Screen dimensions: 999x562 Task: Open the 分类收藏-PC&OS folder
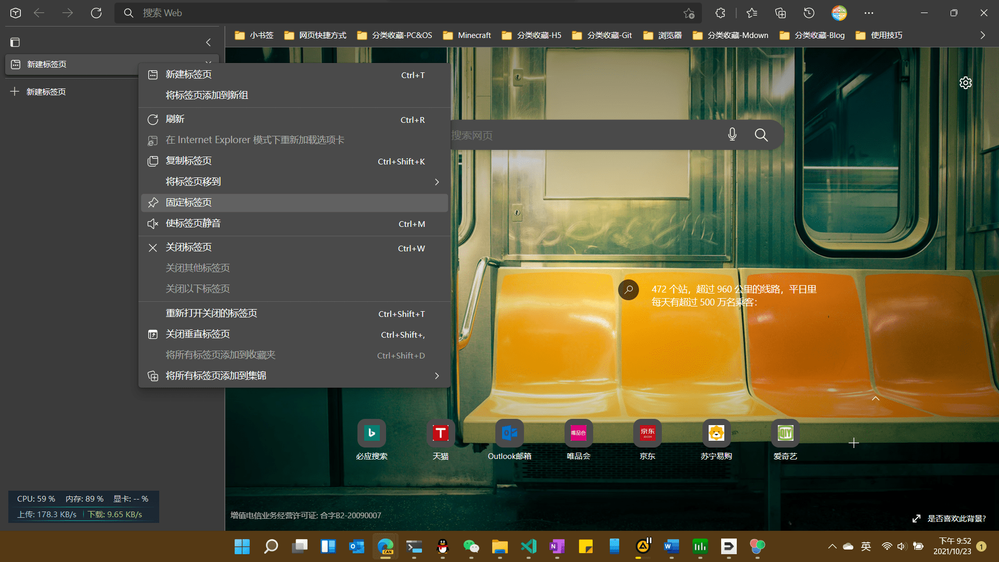click(394, 35)
